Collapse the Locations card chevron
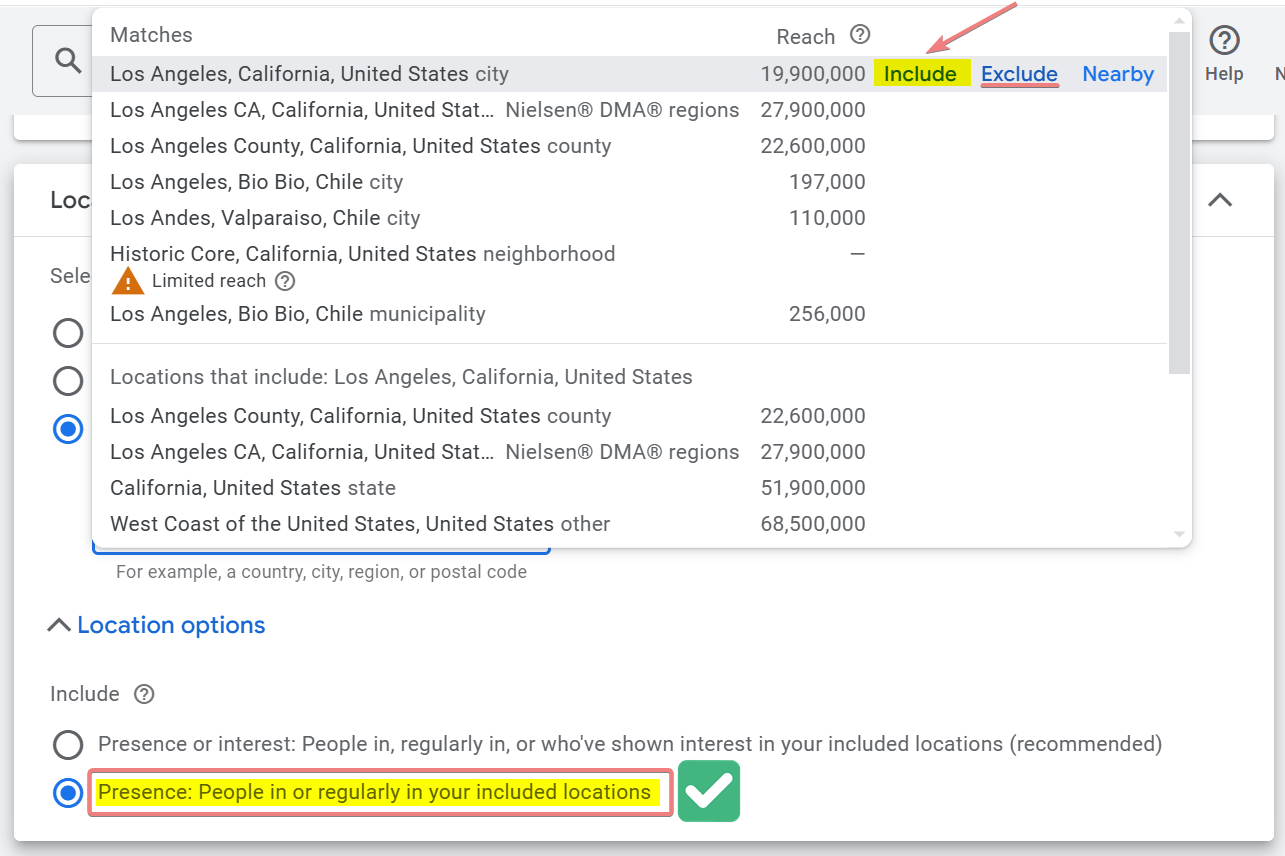Image resolution: width=1285 pixels, height=856 pixels. coord(1219,200)
